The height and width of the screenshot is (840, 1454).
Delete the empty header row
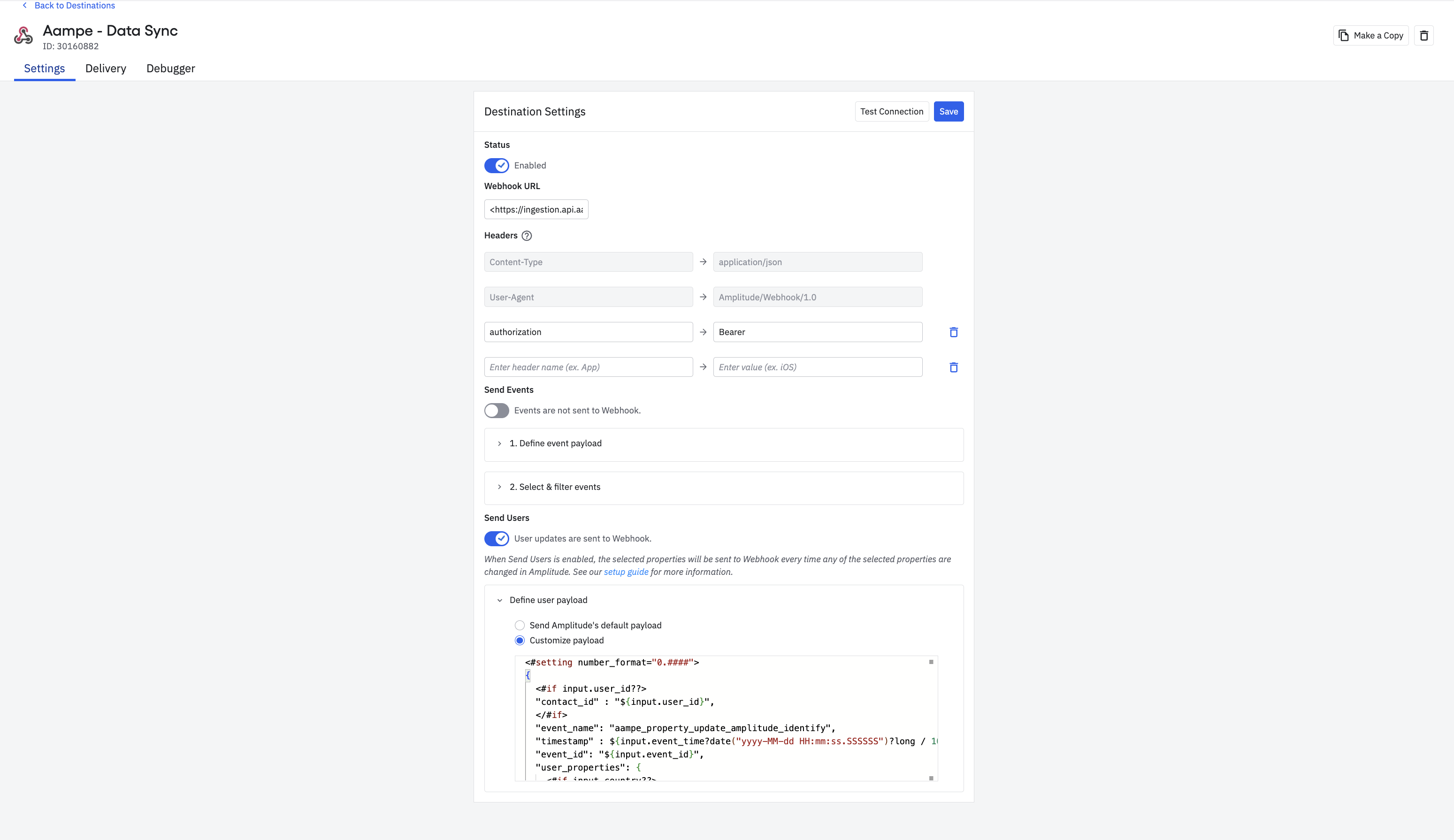(x=953, y=367)
